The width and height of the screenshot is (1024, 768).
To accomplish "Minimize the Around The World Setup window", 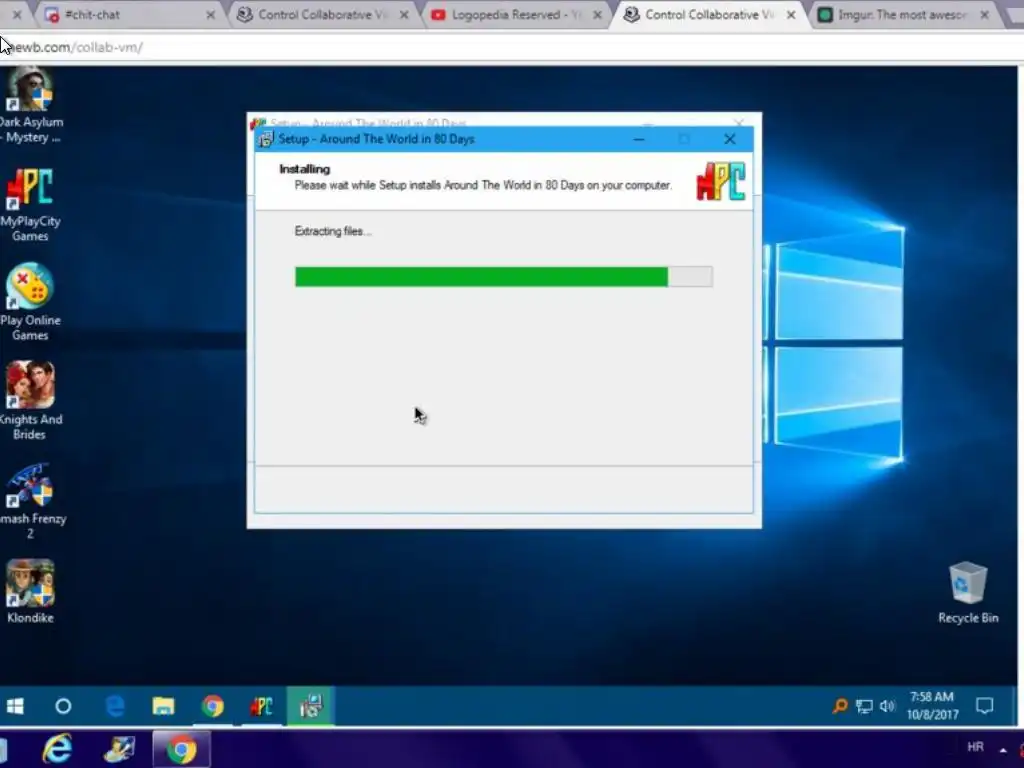I will (639, 139).
